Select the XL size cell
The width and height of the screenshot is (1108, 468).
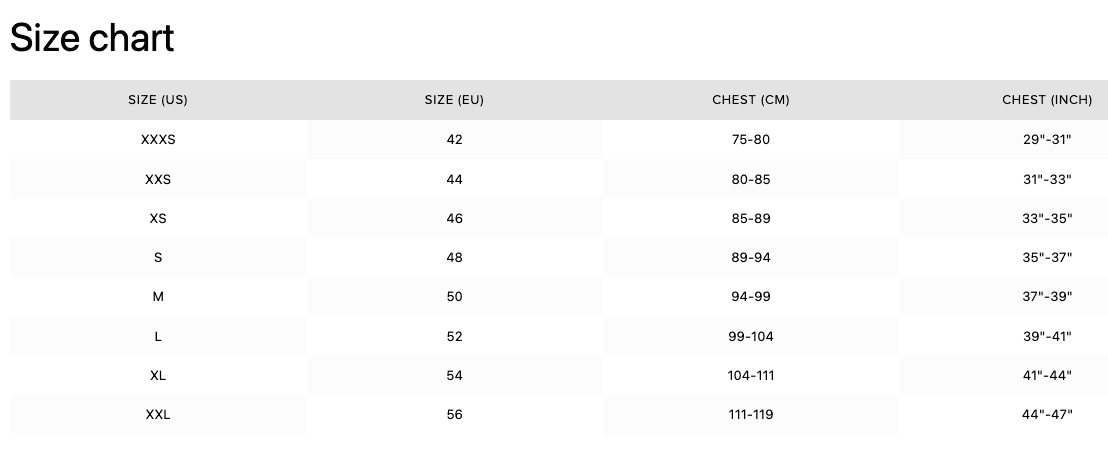(158, 375)
